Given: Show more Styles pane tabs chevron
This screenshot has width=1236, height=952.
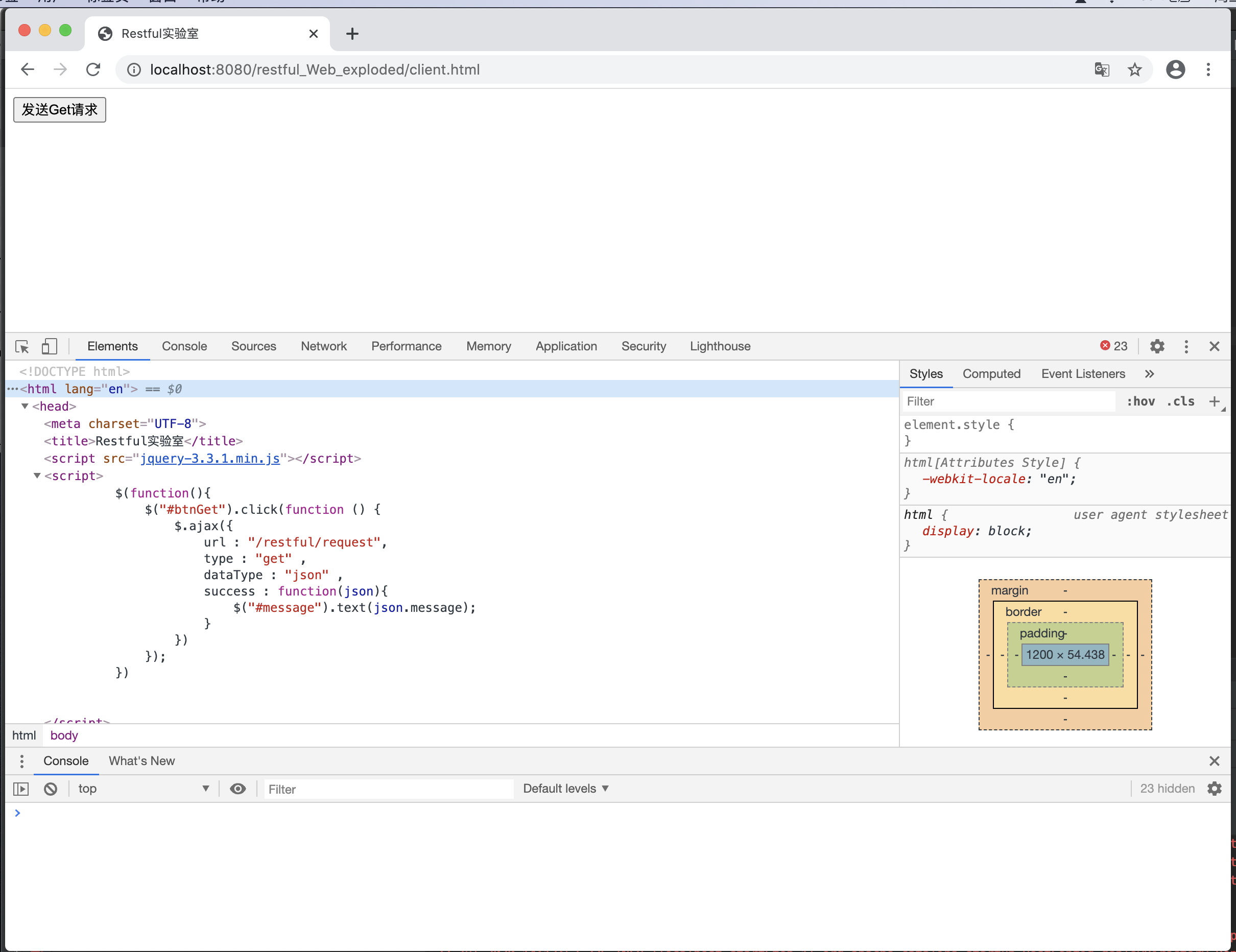Looking at the screenshot, I should (x=1149, y=373).
